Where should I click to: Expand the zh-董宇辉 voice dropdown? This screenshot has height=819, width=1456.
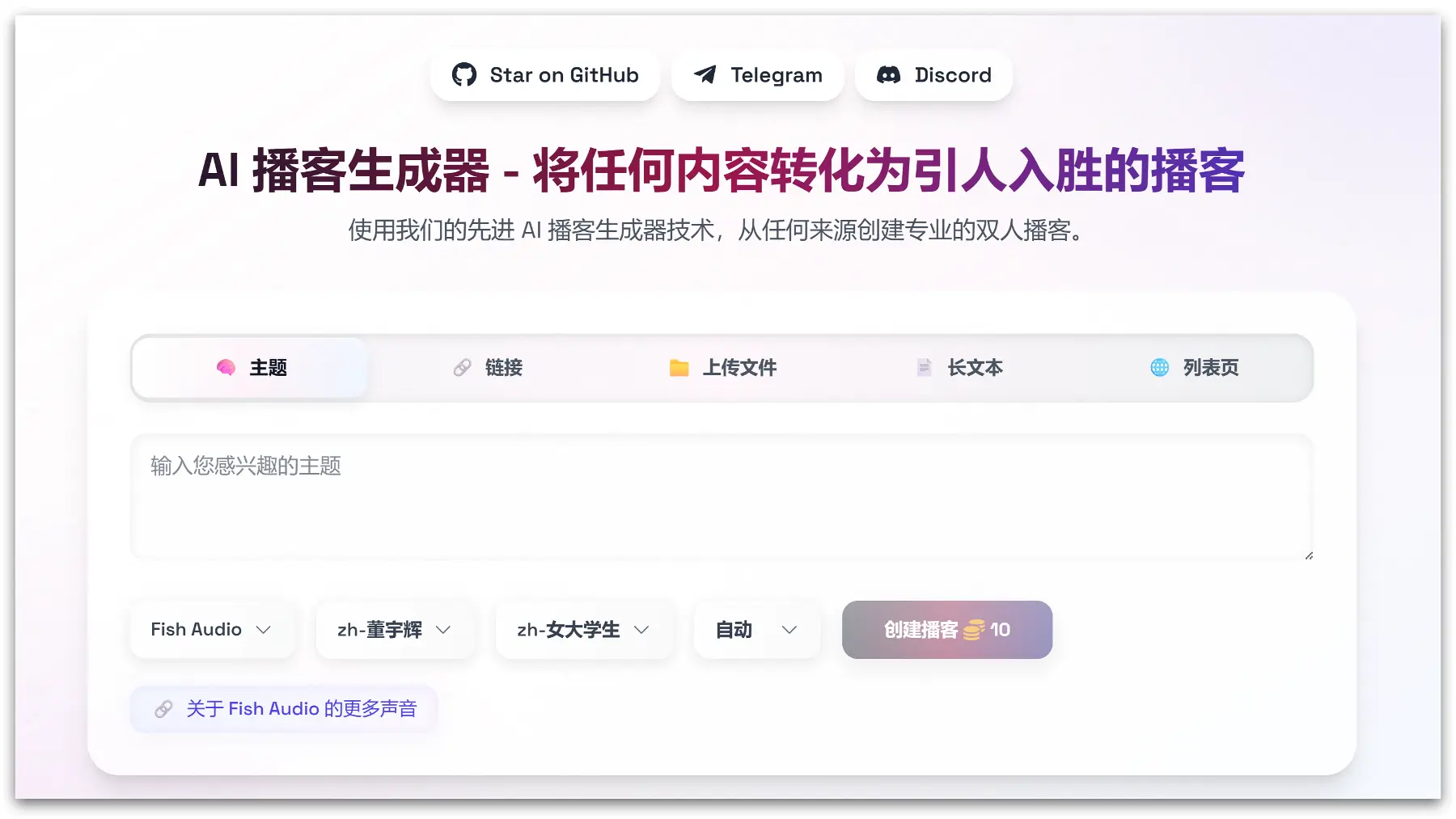(395, 630)
